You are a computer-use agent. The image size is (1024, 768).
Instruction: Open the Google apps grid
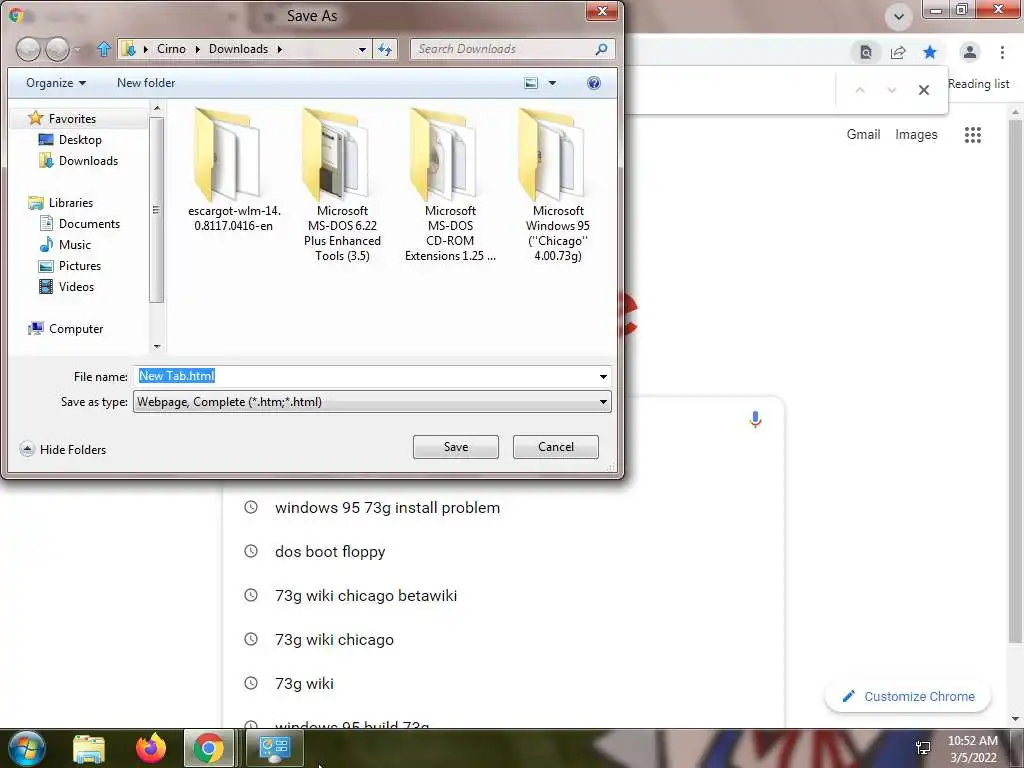(972, 135)
